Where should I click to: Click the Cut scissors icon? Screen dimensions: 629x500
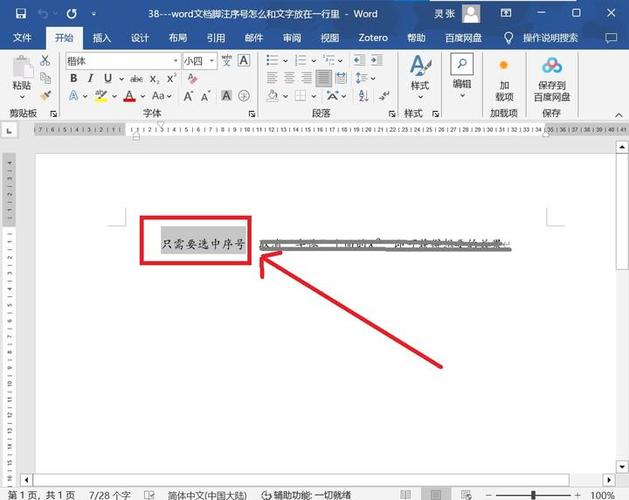pyautogui.click(x=45, y=61)
